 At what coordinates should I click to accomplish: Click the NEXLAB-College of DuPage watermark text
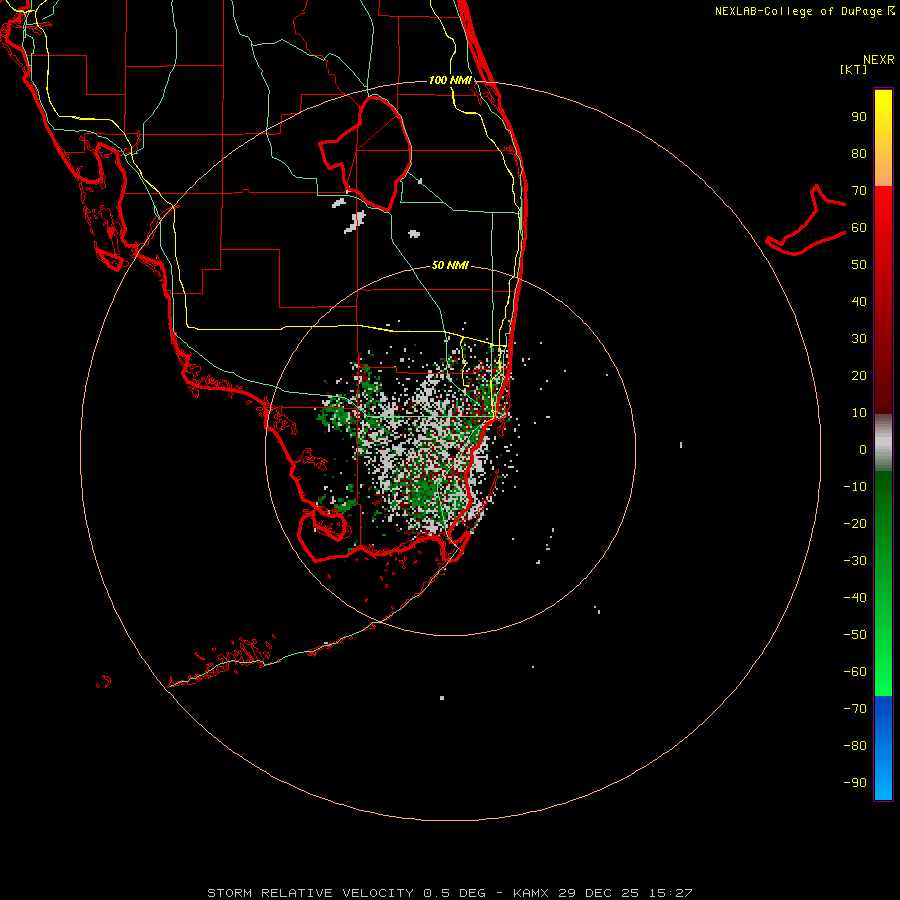point(804,11)
